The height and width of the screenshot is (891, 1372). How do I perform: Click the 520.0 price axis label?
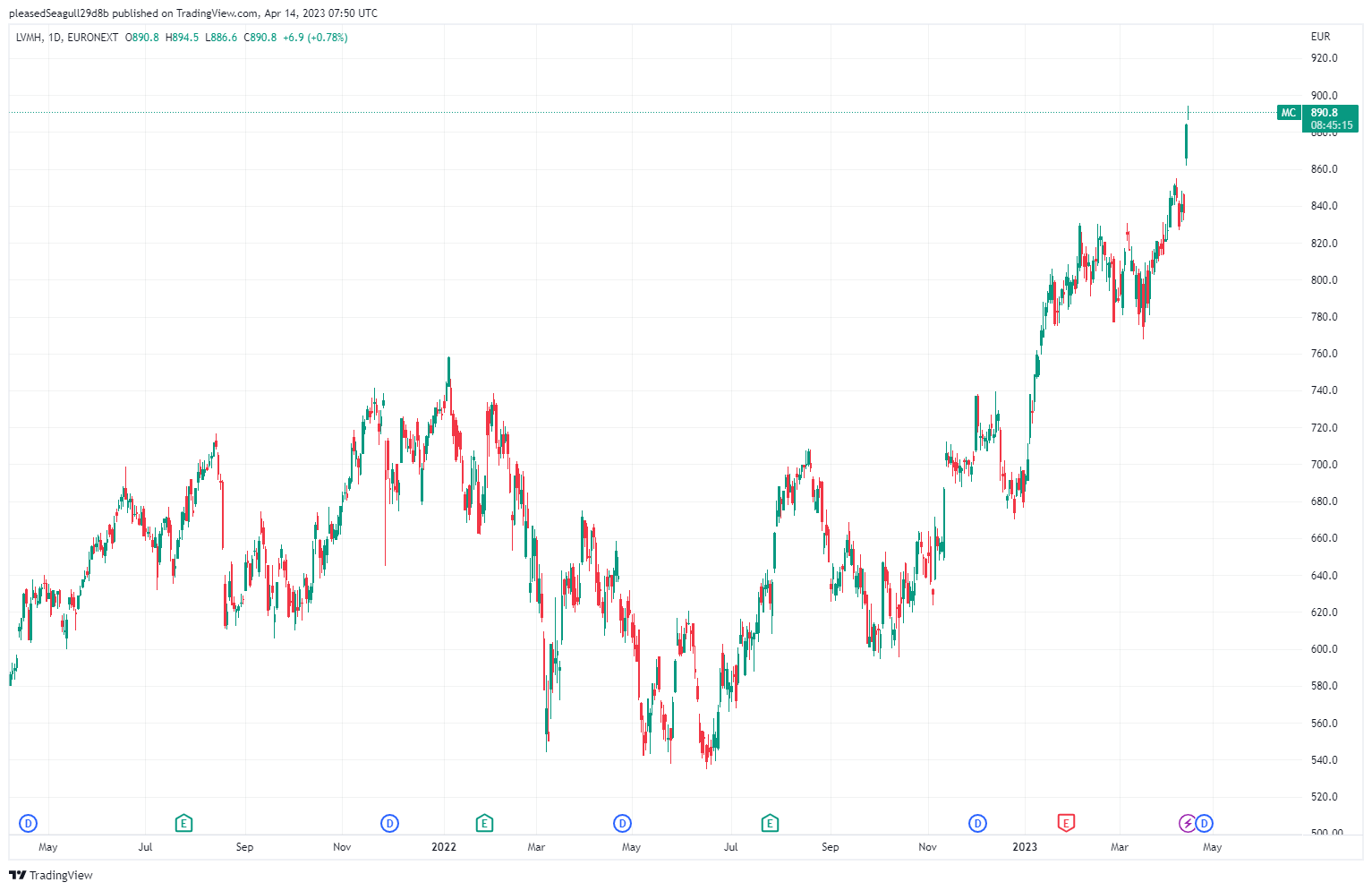1325,797
